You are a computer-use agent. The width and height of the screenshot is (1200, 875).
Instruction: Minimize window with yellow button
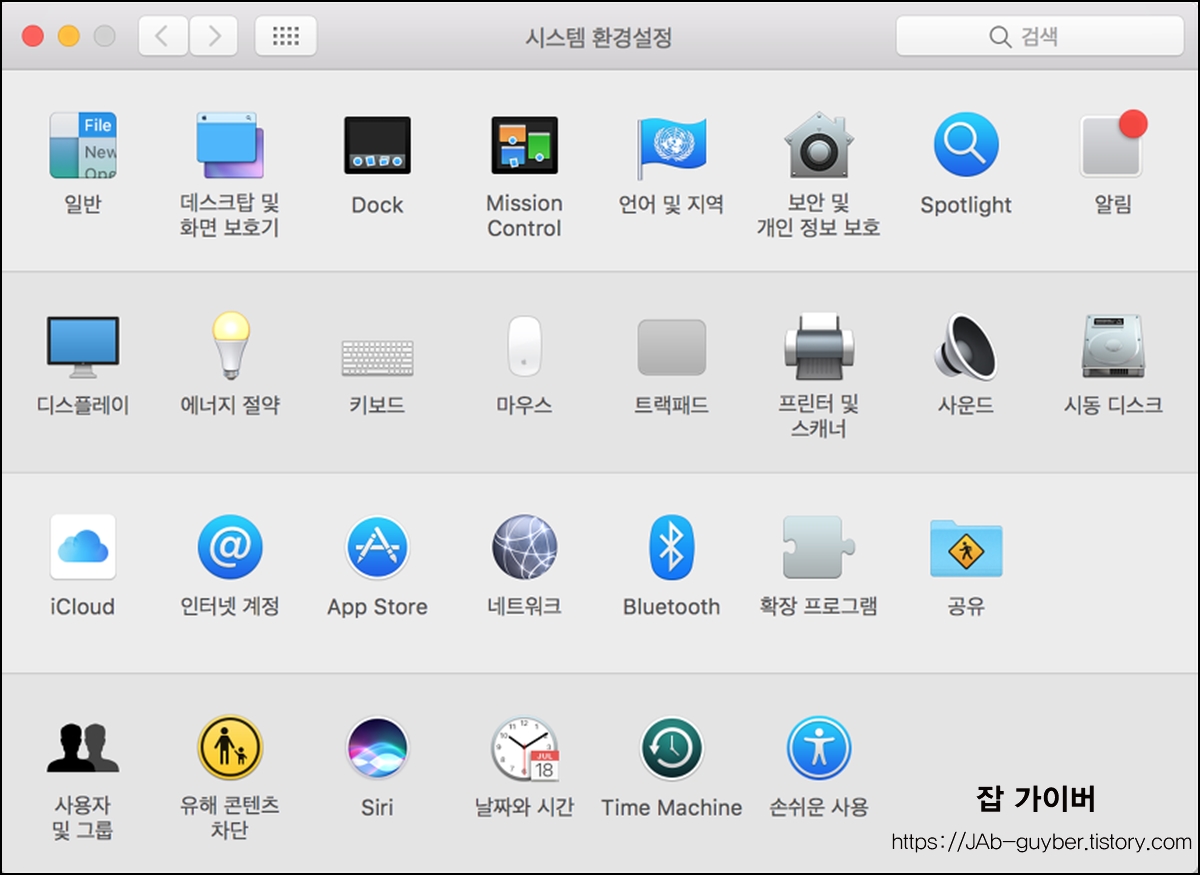(69, 37)
